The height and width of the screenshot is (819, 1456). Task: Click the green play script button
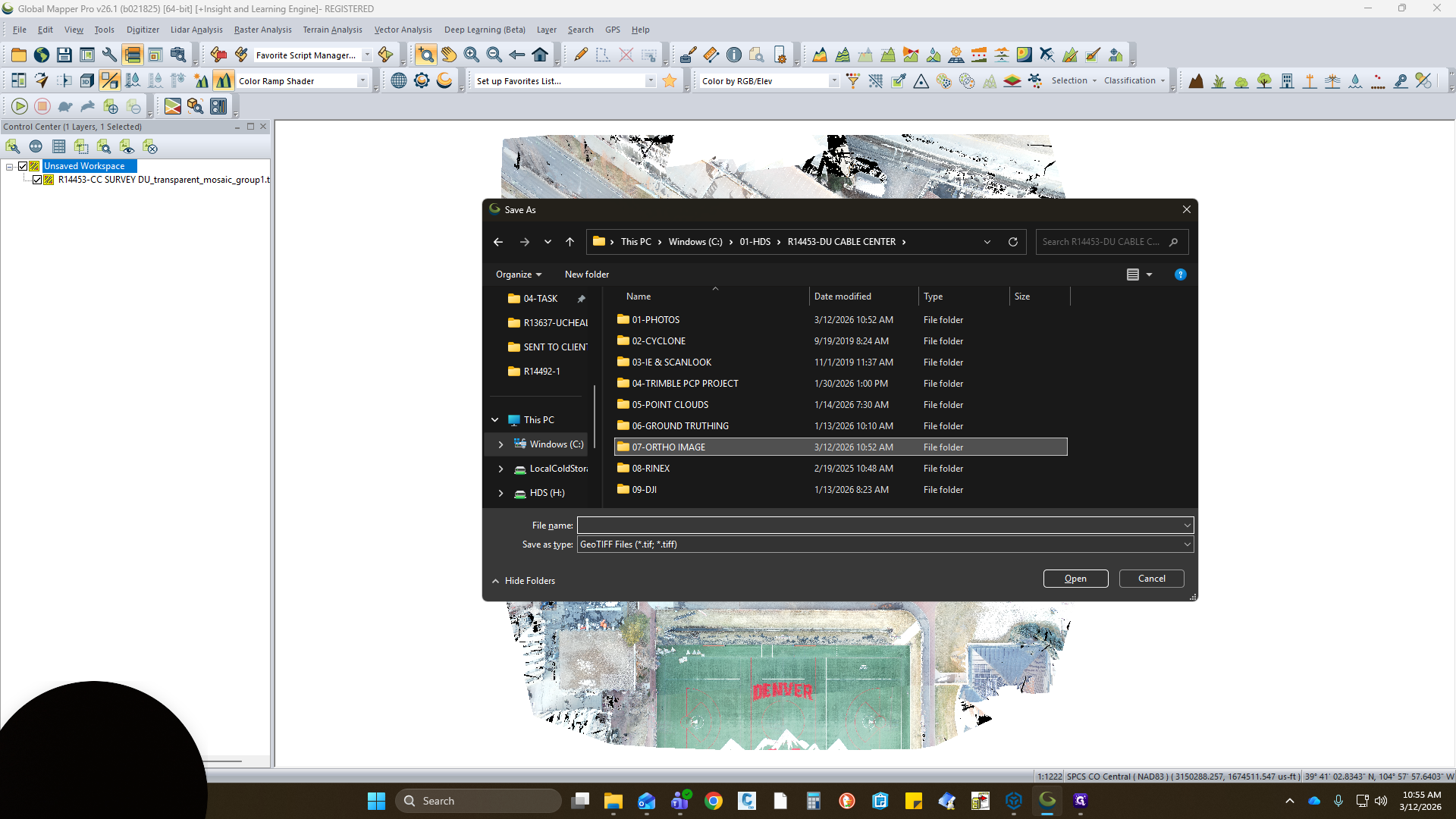click(x=20, y=106)
